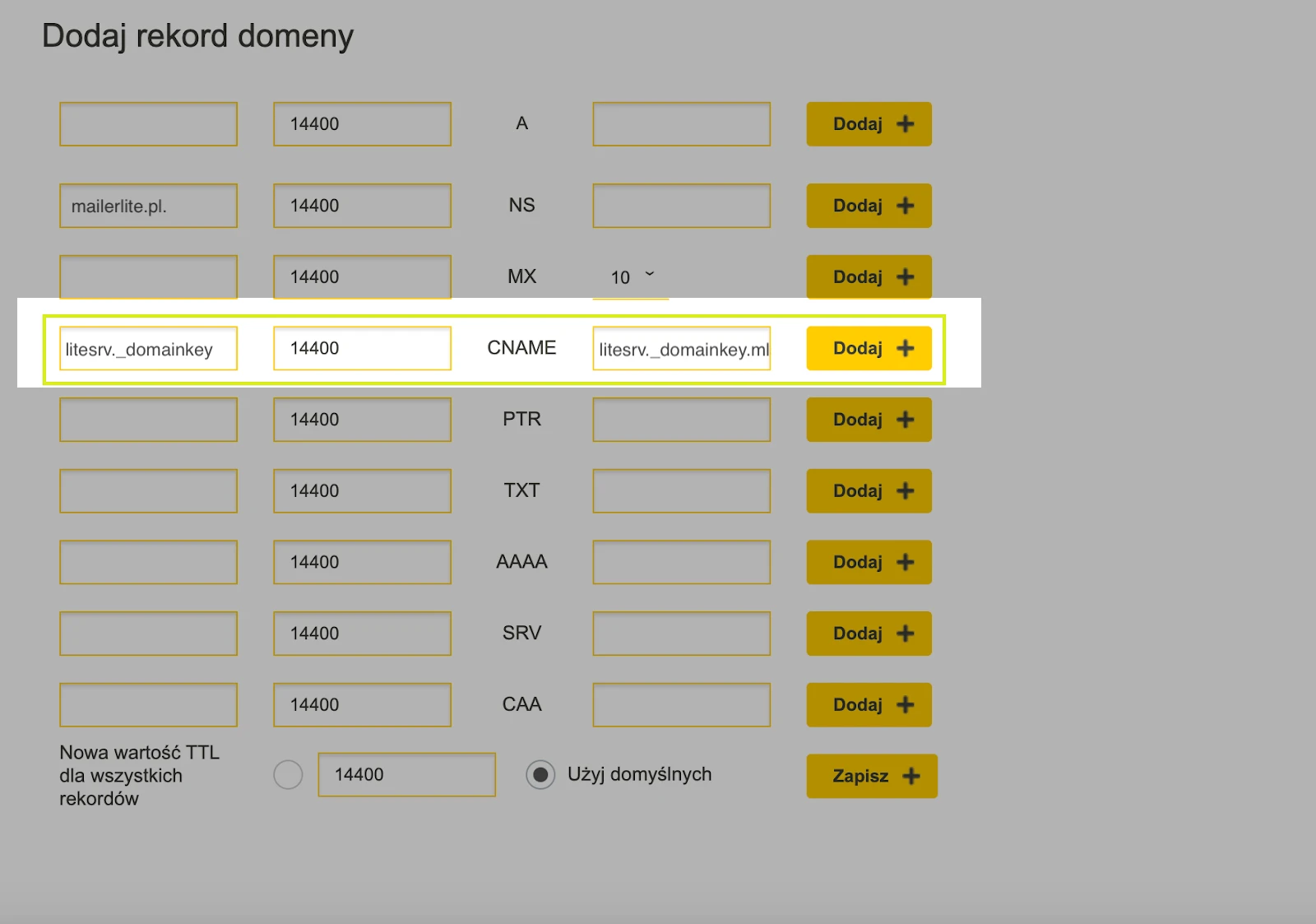Select the custom TTL value radio button
The image size is (1316, 924).
coord(288,774)
